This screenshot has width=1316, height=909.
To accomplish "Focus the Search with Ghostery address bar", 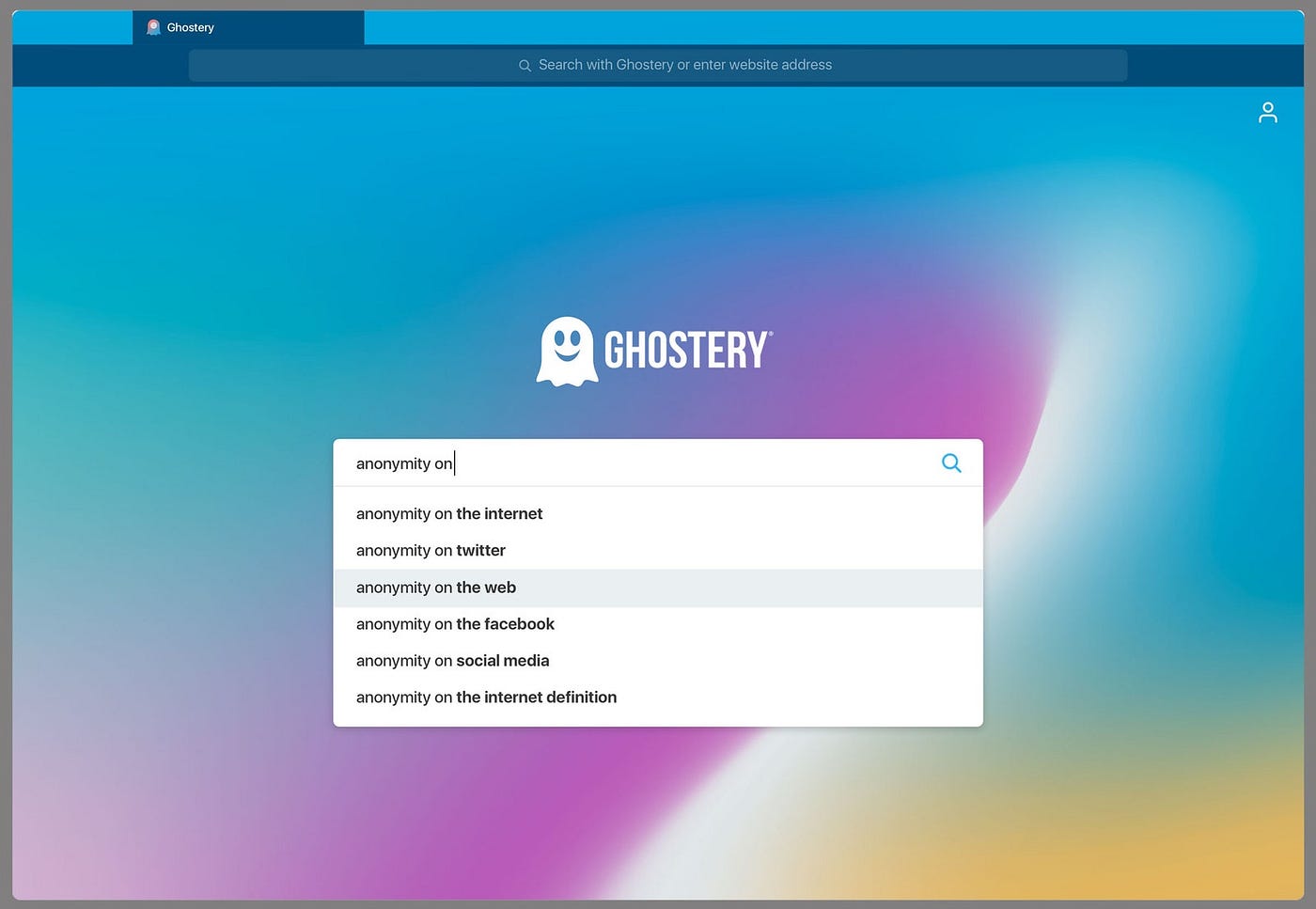I will pyautogui.click(x=658, y=65).
